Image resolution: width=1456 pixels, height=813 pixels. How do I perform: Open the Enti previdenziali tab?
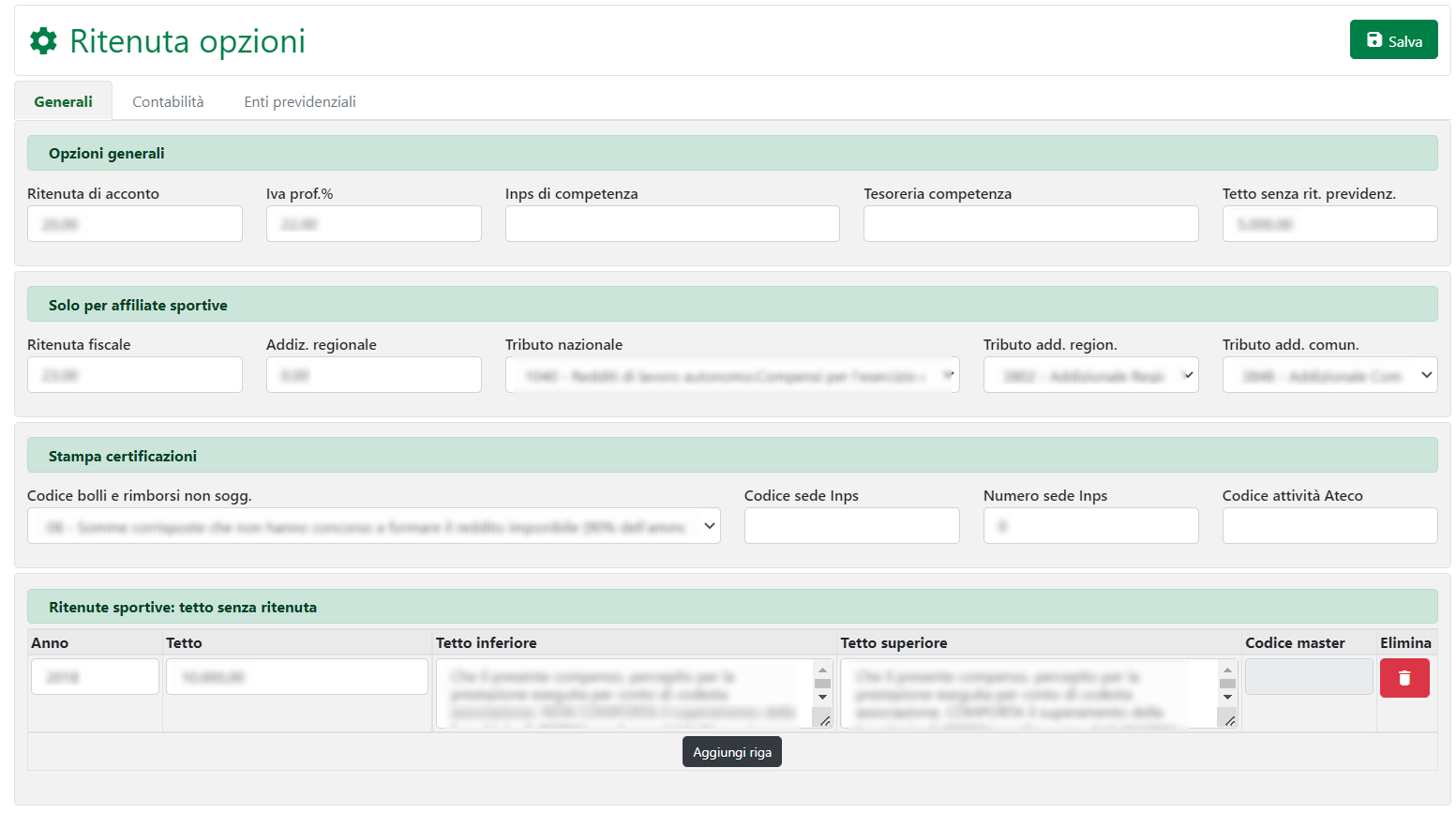[300, 101]
